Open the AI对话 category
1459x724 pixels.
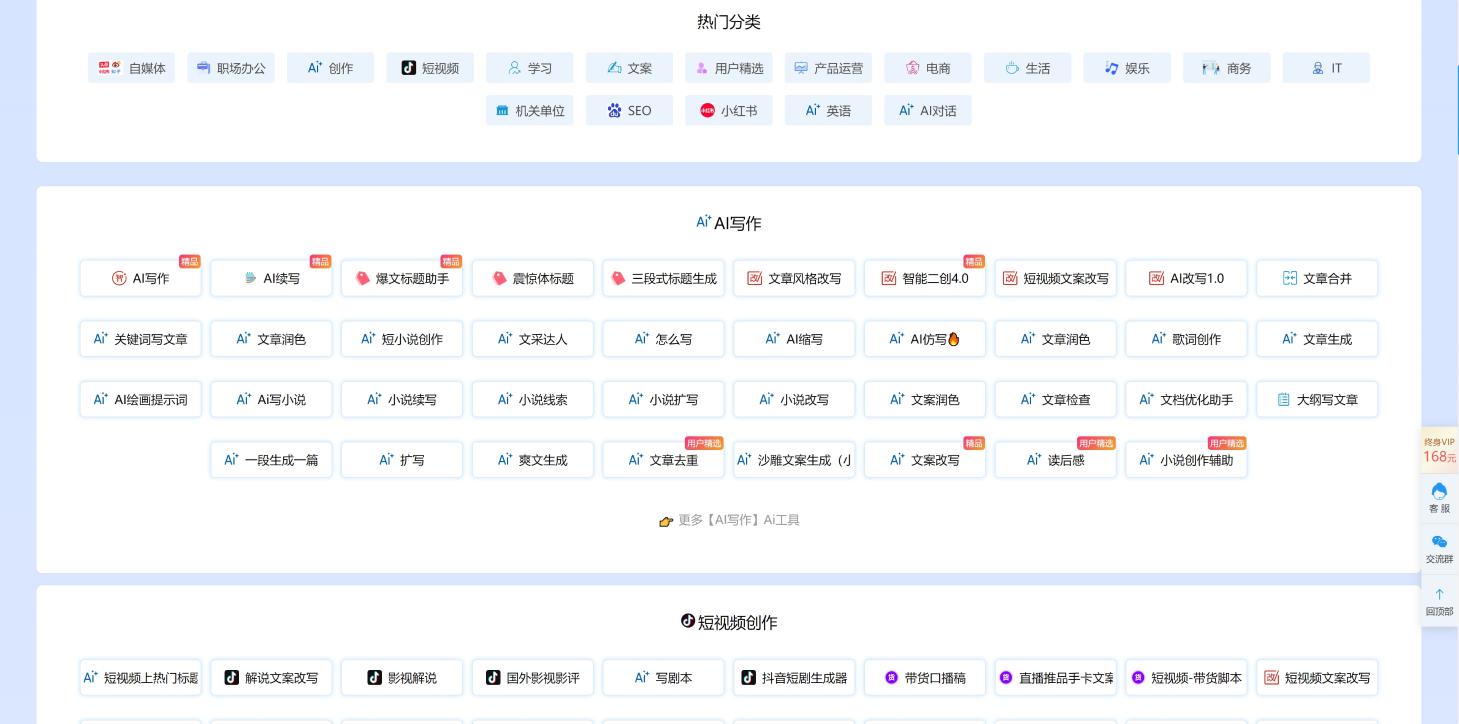(x=928, y=111)
